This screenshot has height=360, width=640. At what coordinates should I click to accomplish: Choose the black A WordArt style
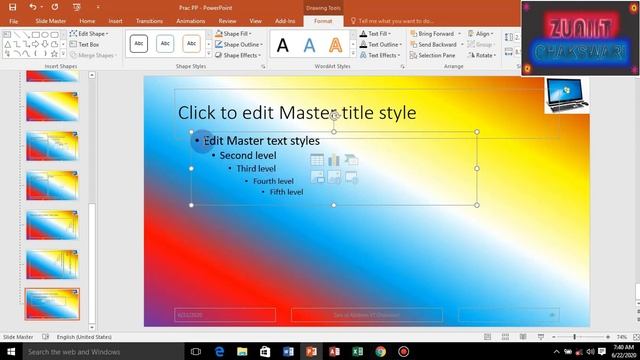pos(282,45)
